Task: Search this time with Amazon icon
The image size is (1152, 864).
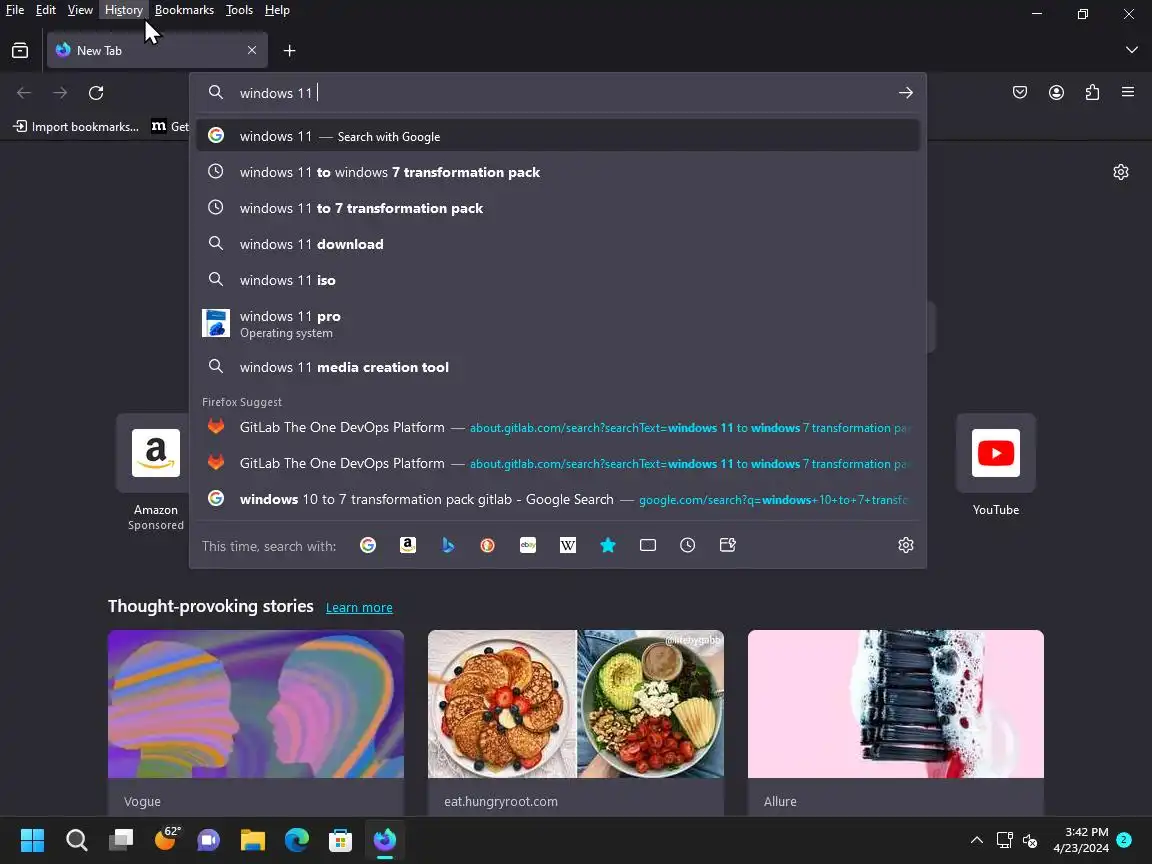Action: coord(408,545)
